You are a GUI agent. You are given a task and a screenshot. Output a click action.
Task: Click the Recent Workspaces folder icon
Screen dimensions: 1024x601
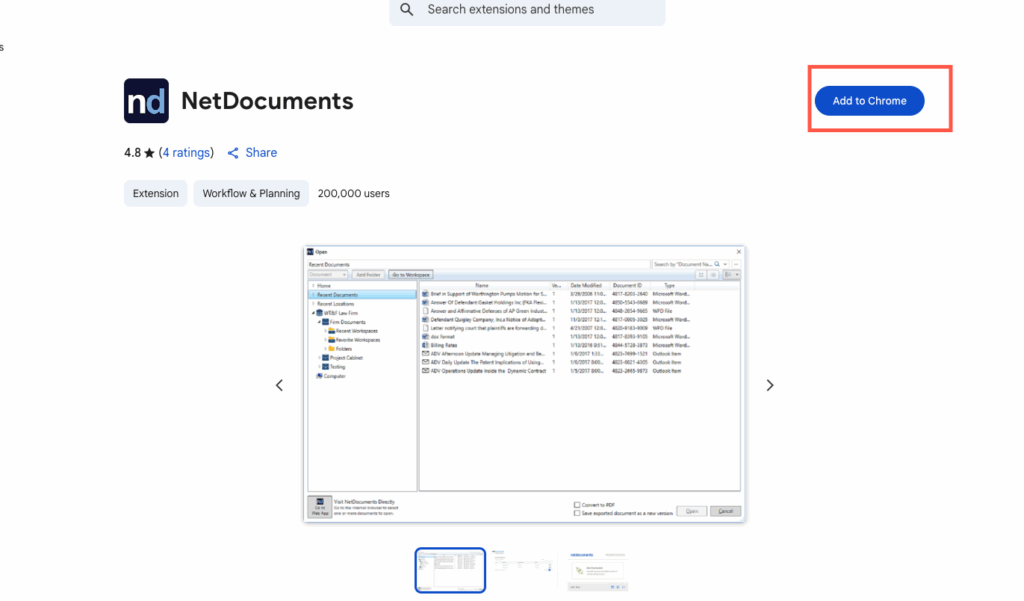tap(331, 331)
